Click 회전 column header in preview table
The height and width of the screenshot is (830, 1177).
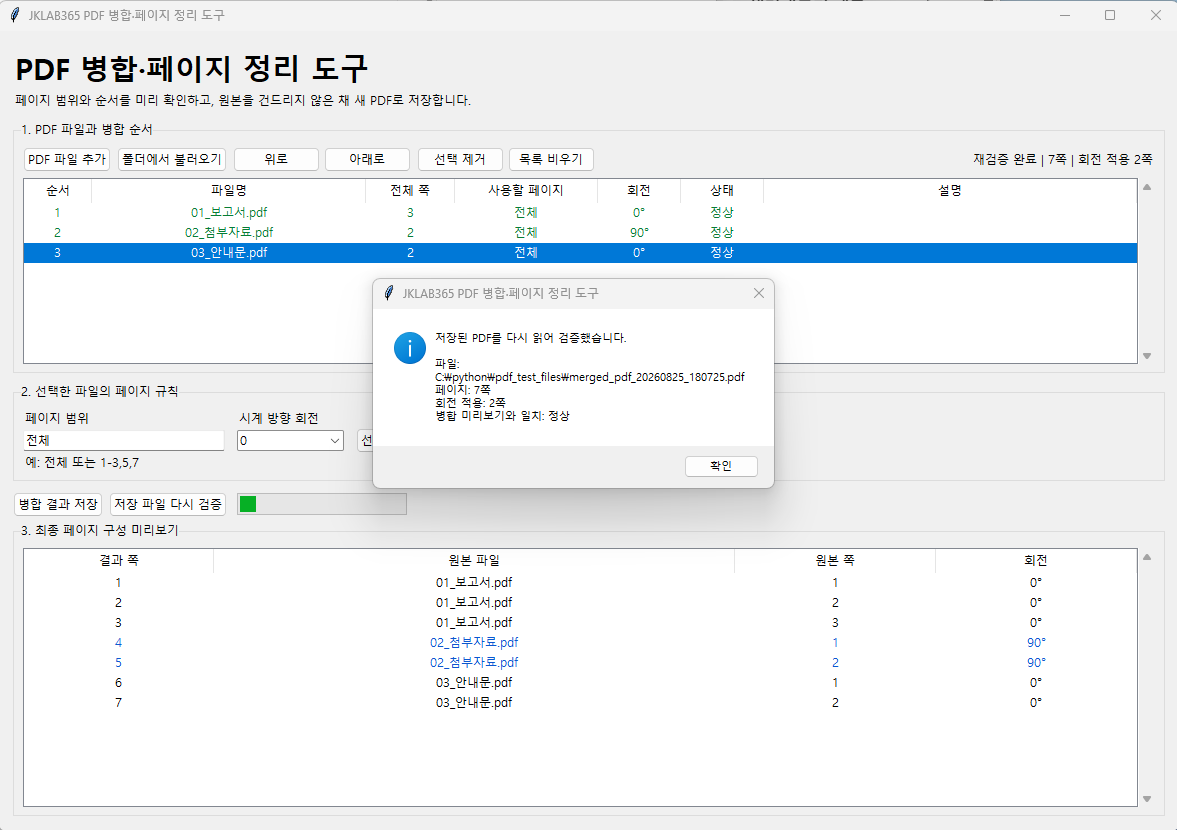click(x=1036, y=561)
